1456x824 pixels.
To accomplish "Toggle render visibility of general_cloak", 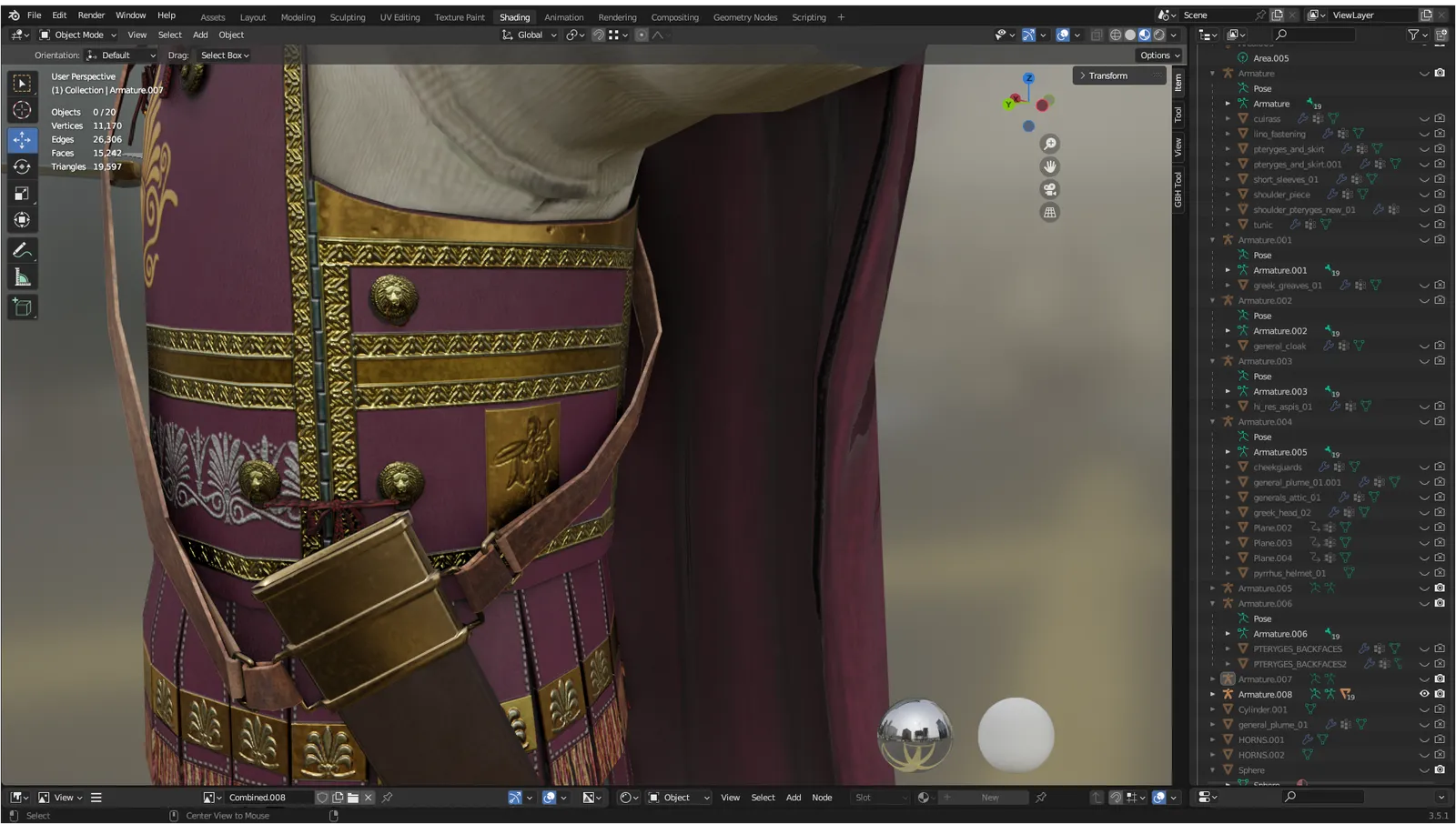I will (x=1440, y=346).
